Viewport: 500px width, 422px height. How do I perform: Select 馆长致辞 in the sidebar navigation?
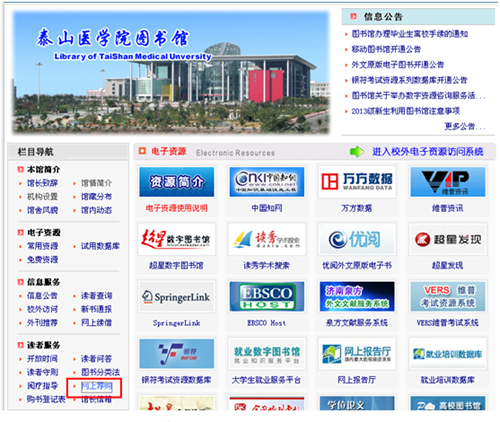point(42,183)
